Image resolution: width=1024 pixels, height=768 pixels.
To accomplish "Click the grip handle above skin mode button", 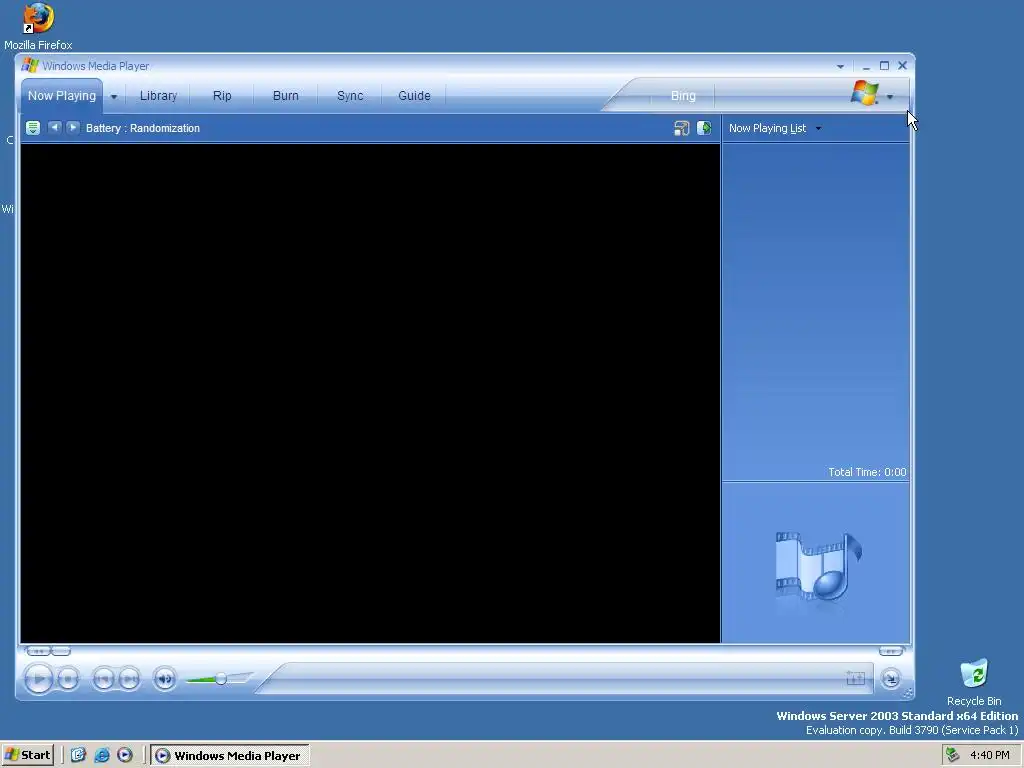I will coord(891,651).
